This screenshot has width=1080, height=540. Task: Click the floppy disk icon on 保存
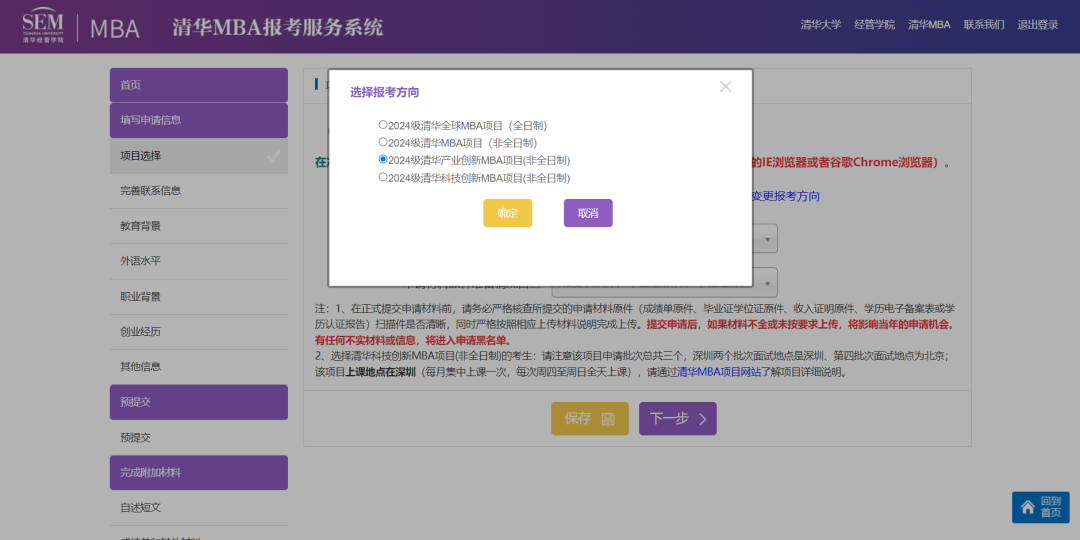coord(608,419)
